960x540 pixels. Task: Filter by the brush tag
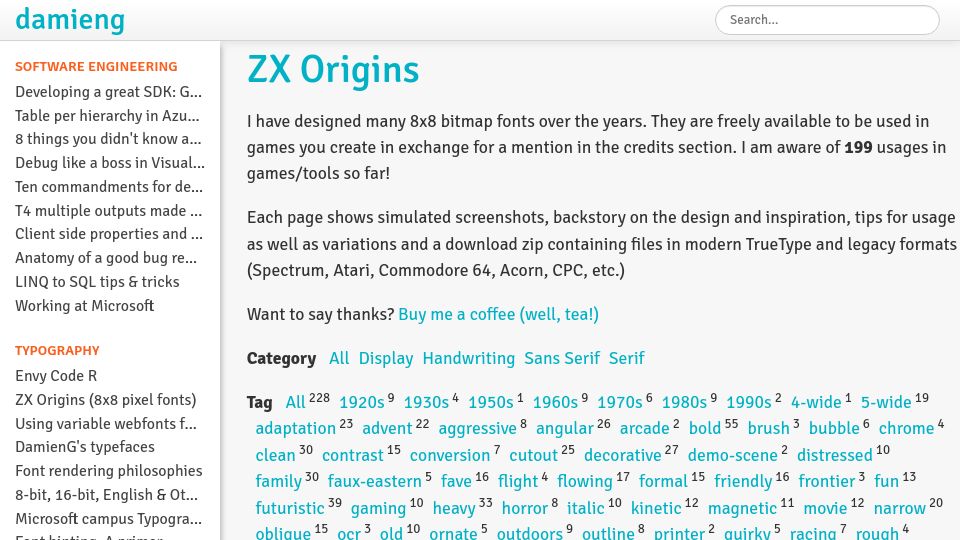tap(768, 429)
